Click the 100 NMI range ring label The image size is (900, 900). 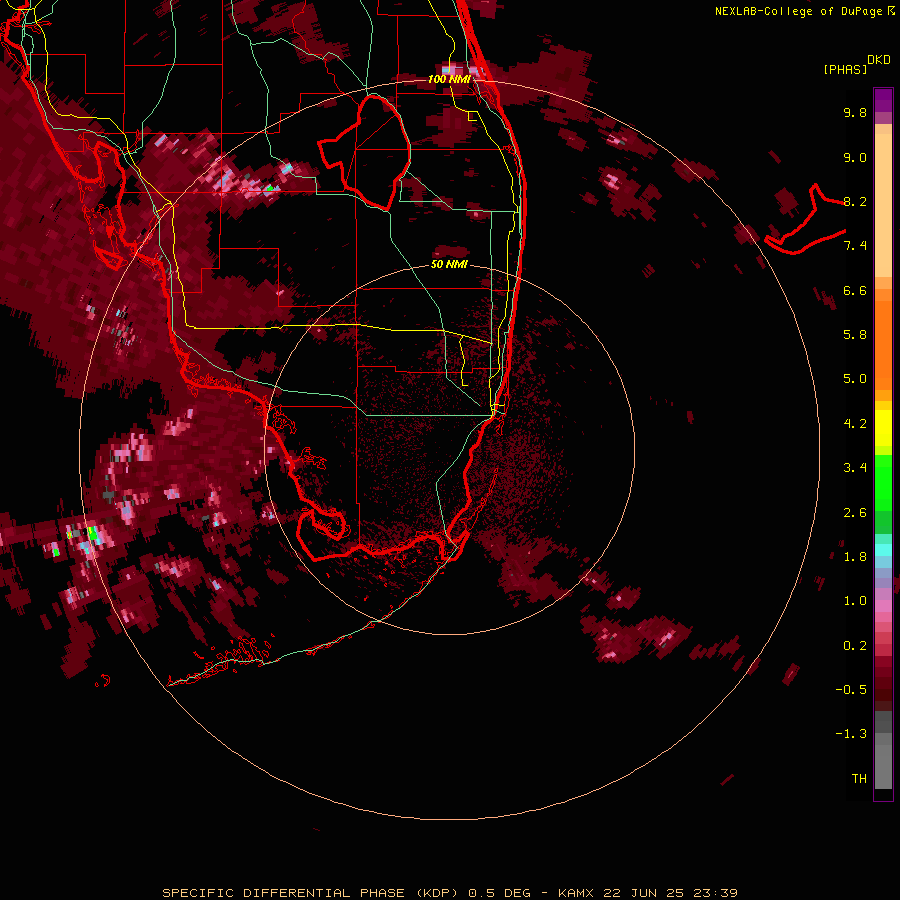coord(449,79)
